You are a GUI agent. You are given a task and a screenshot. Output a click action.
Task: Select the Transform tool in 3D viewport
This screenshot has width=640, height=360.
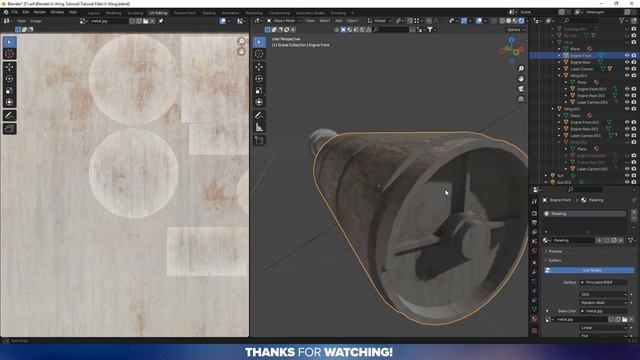click(x=259, y=102)
